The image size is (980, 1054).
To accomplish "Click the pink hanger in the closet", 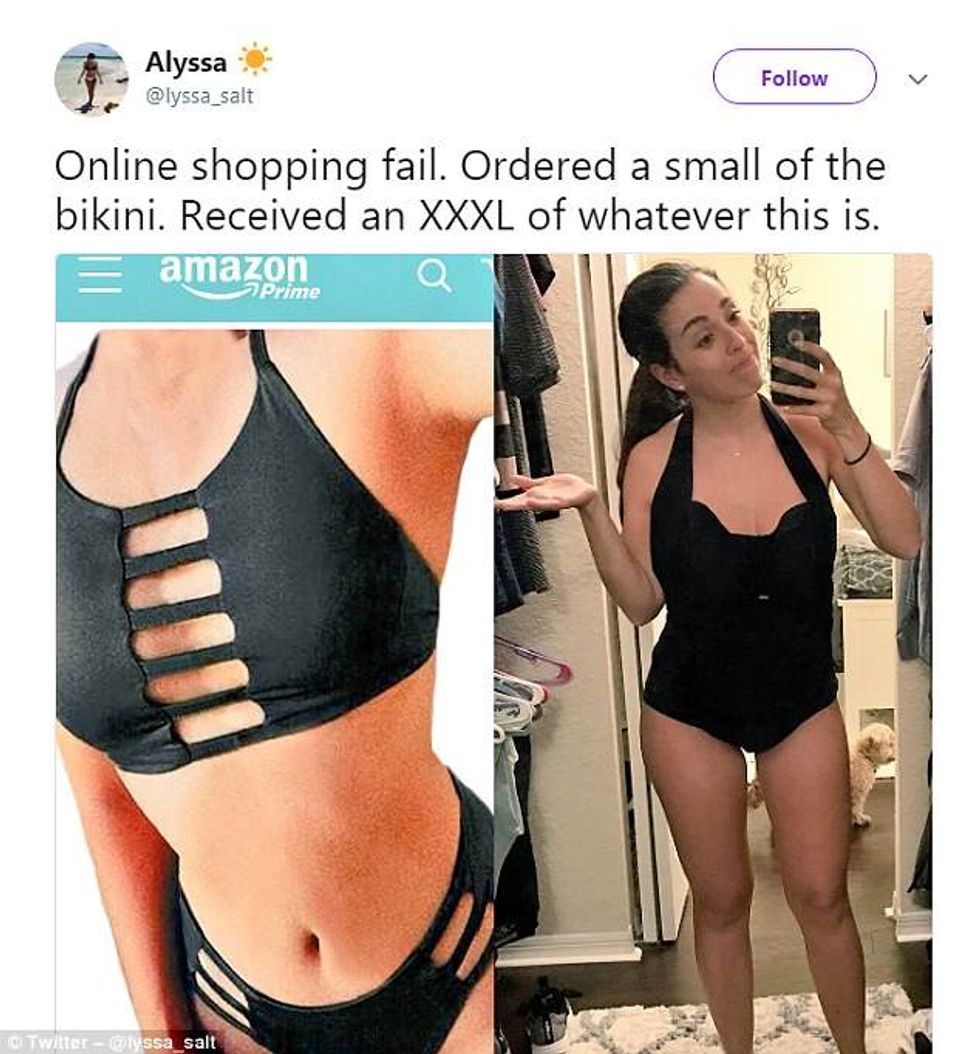I will pyautogui.click(x=533, y=659).
